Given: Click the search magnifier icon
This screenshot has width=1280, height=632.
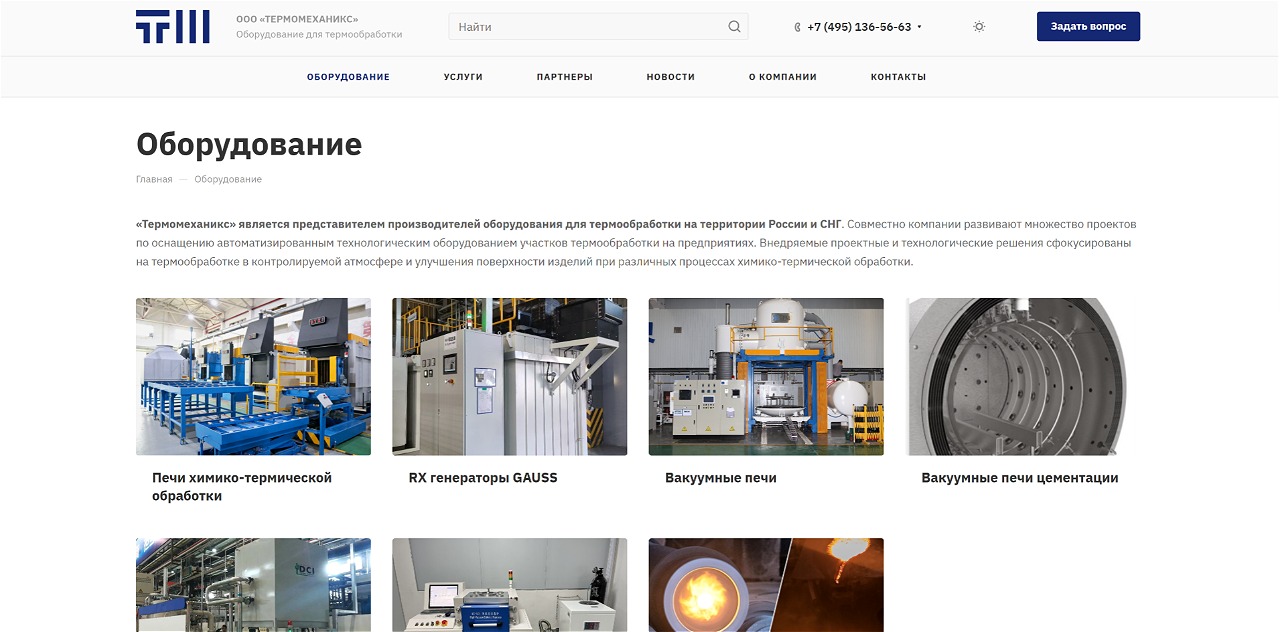Looking at the screenshot, I should click(x=734, y=27).
